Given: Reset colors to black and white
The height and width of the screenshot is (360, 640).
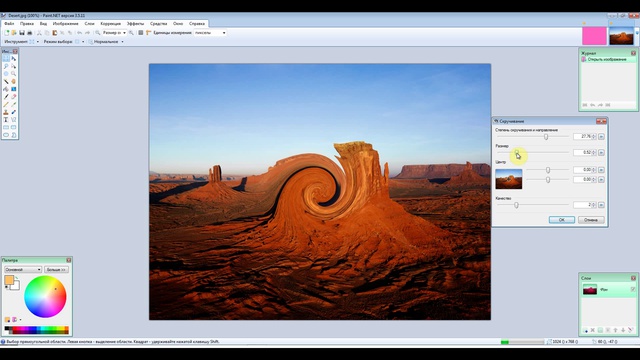Looking at the screenshot, I should pos(7,287).
